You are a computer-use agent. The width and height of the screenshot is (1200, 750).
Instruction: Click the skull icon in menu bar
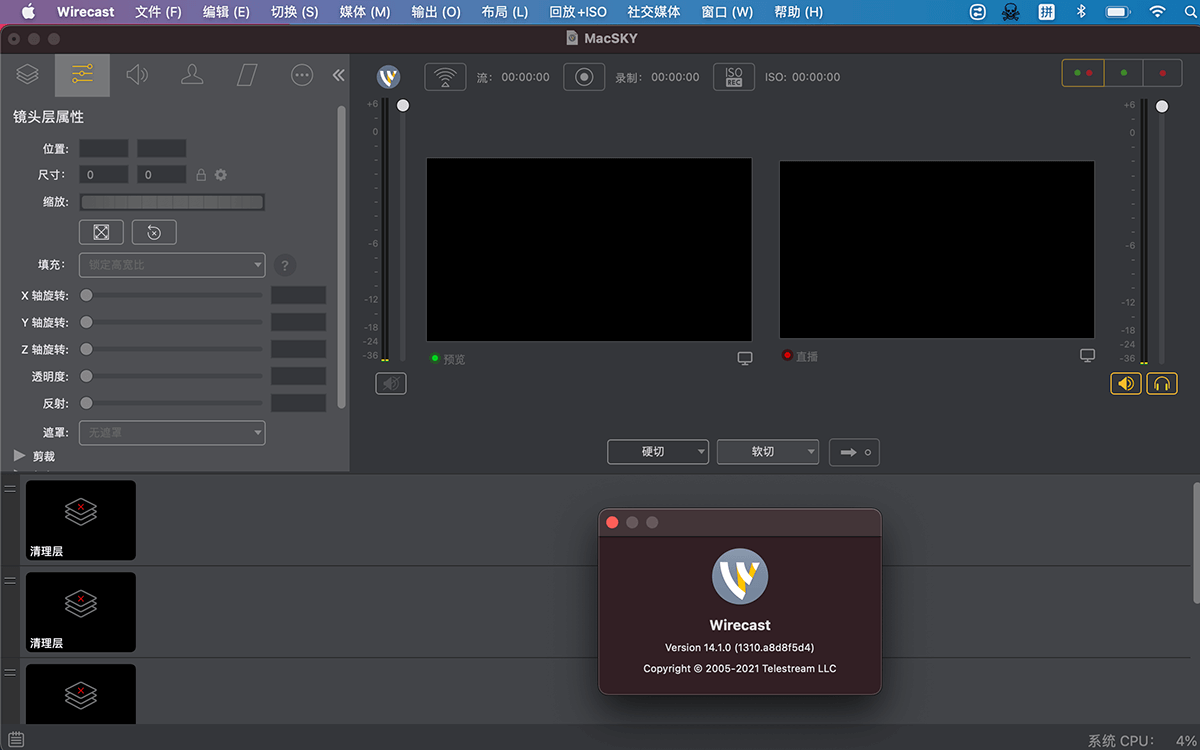coord(1012,12)
